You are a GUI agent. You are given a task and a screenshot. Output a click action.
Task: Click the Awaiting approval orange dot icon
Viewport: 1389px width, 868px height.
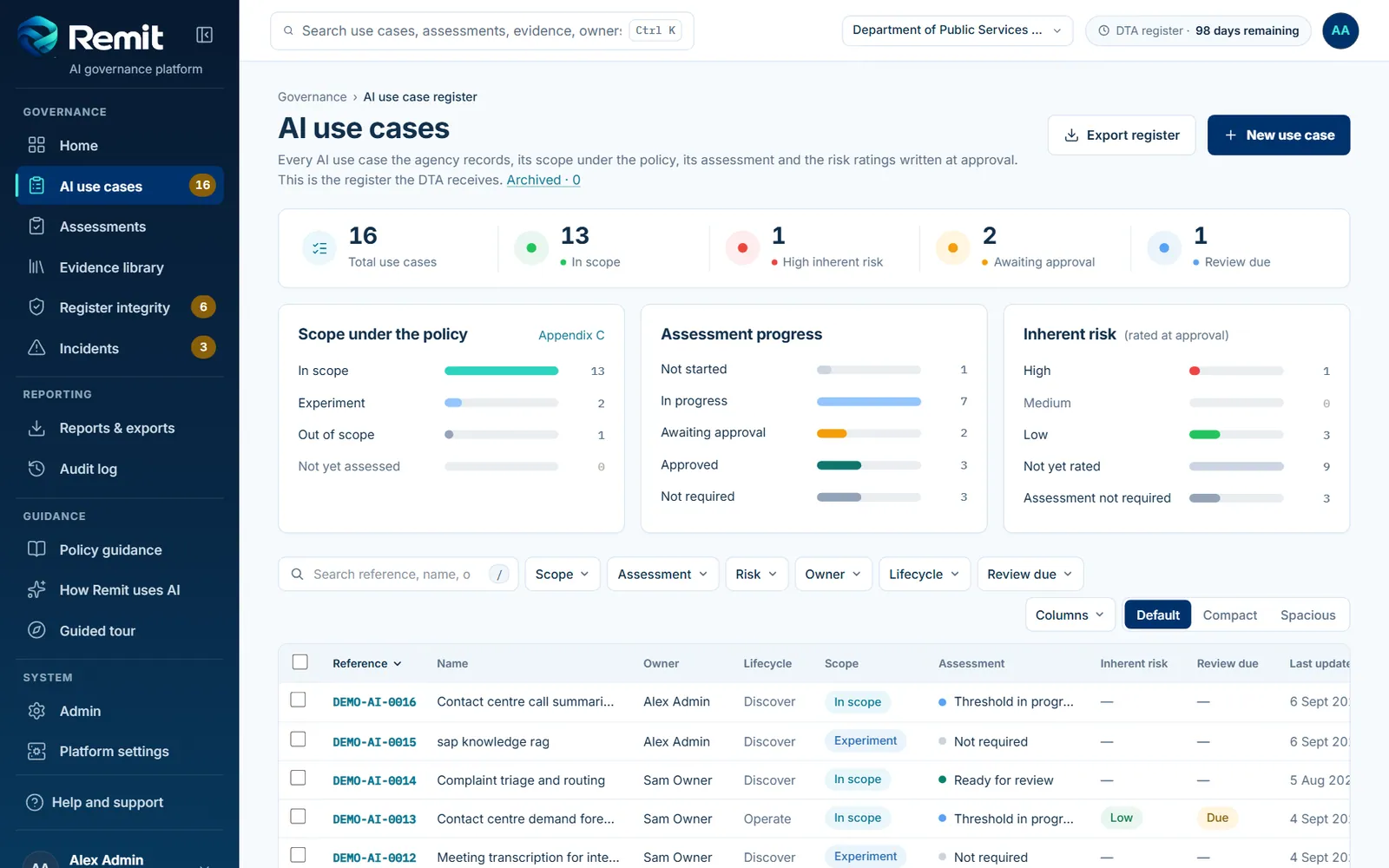coord(953,248)
